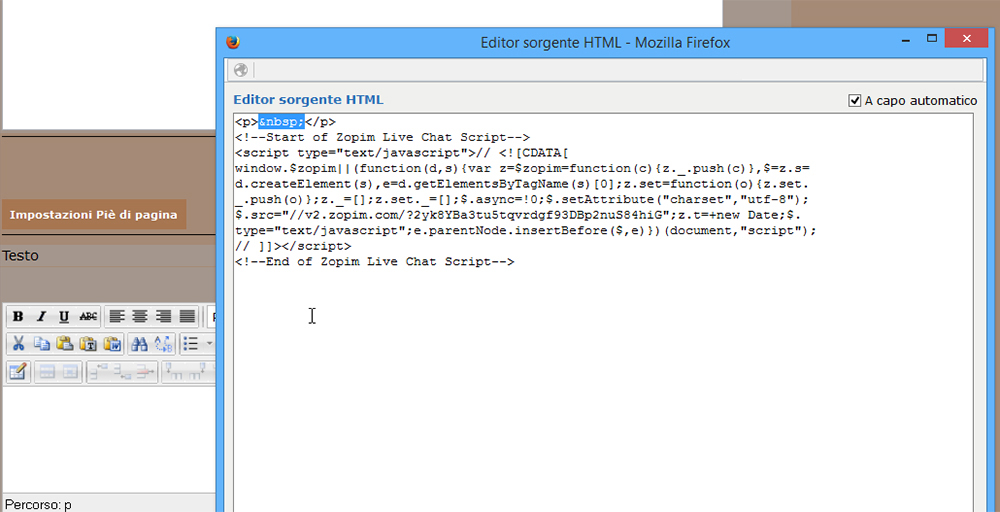Open Find with the binoculars icon
The image size is (1000, 512).
click(139, 344)
